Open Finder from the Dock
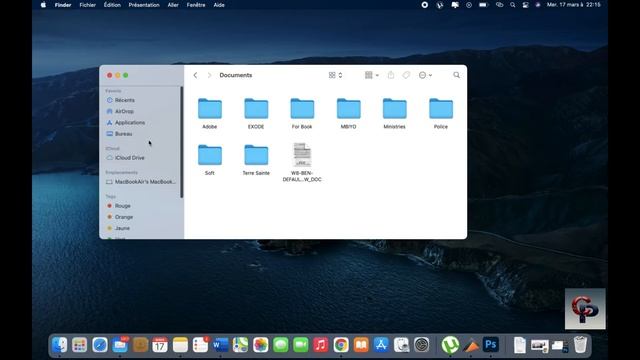The image size is (640, 360). 60,345
